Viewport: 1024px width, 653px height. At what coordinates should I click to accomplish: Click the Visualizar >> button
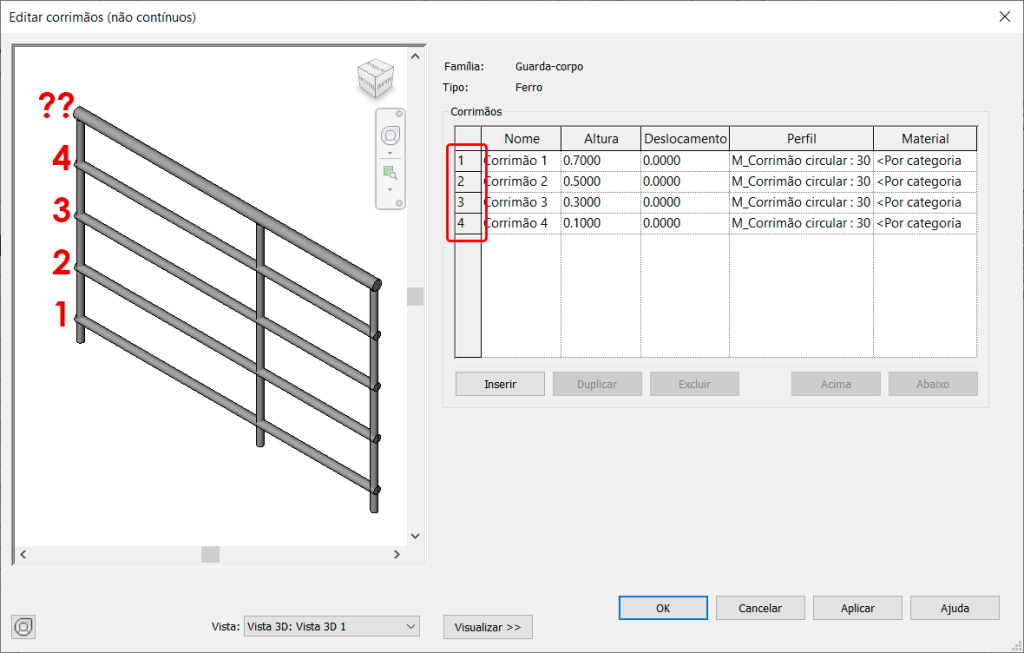pos(488,627)
